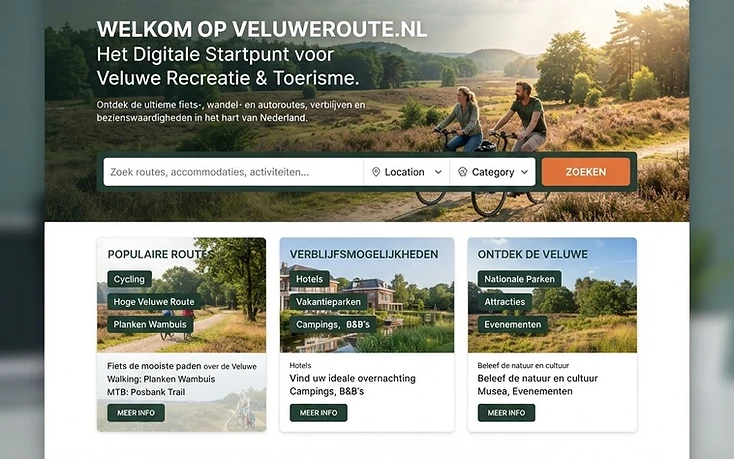Click MEER INFO under Populaire Routes

136,413
